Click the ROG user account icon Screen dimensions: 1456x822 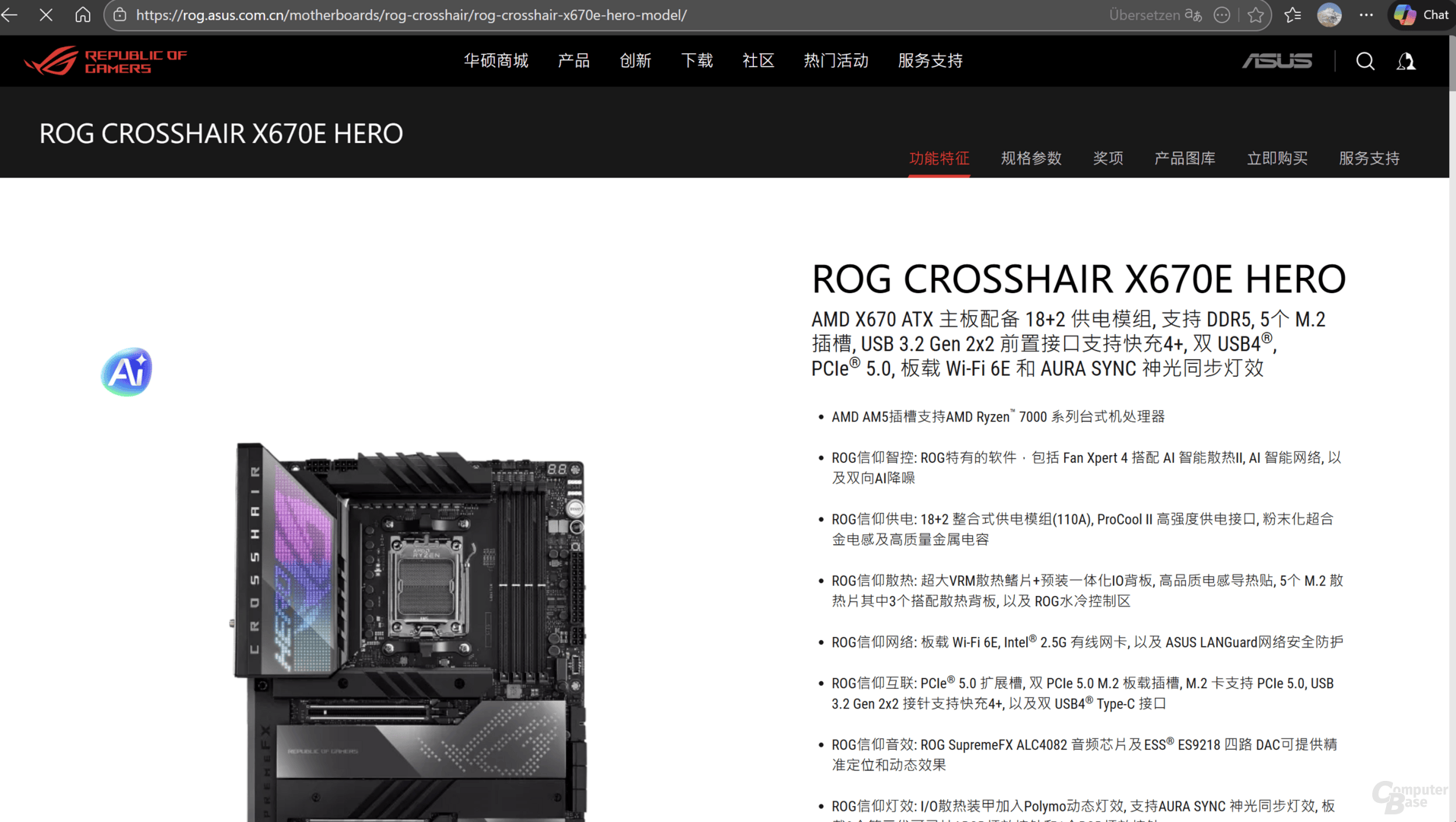click(1406, 61)
